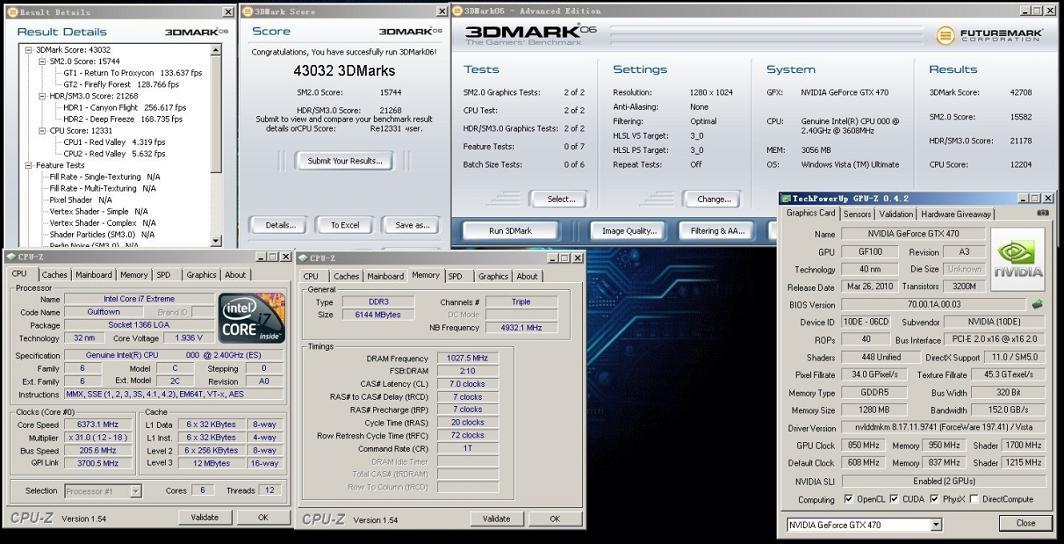Click Select button under Tests

pyautogui.click(x=560, y=199)
